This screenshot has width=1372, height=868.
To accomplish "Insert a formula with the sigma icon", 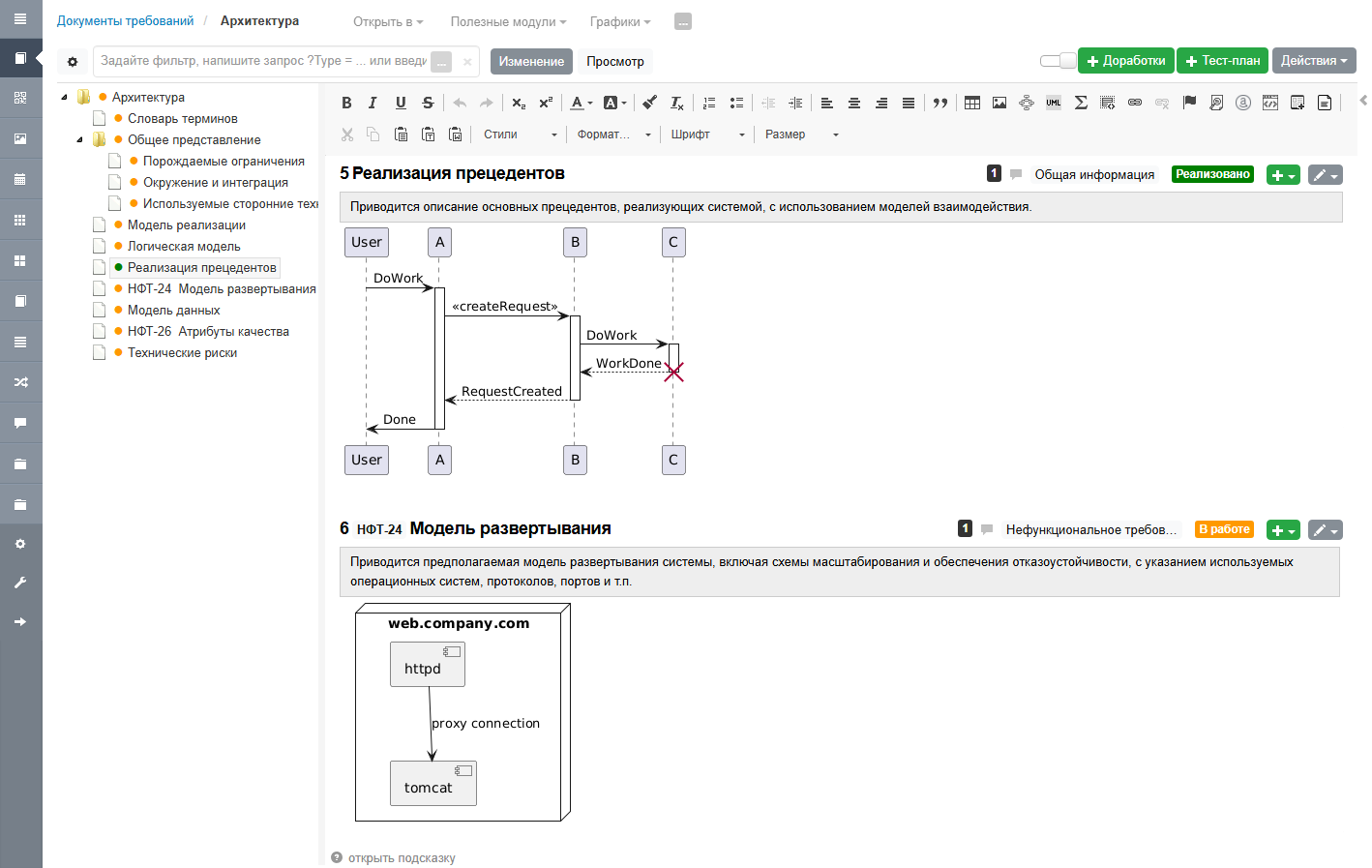I will coord(1081,103).
